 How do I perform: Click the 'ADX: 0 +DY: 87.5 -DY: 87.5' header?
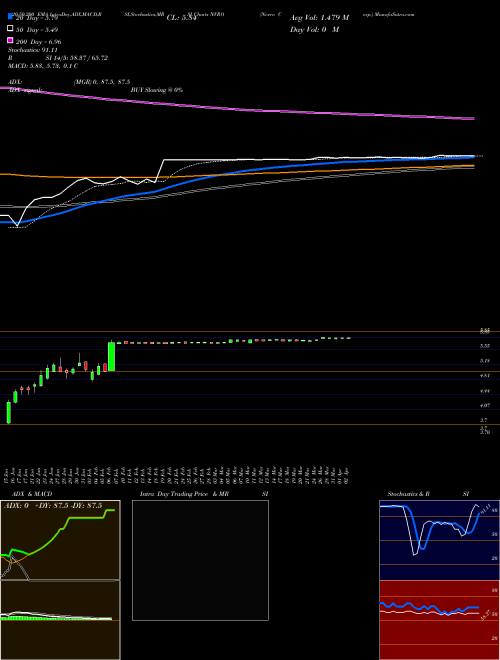(53, 506)
